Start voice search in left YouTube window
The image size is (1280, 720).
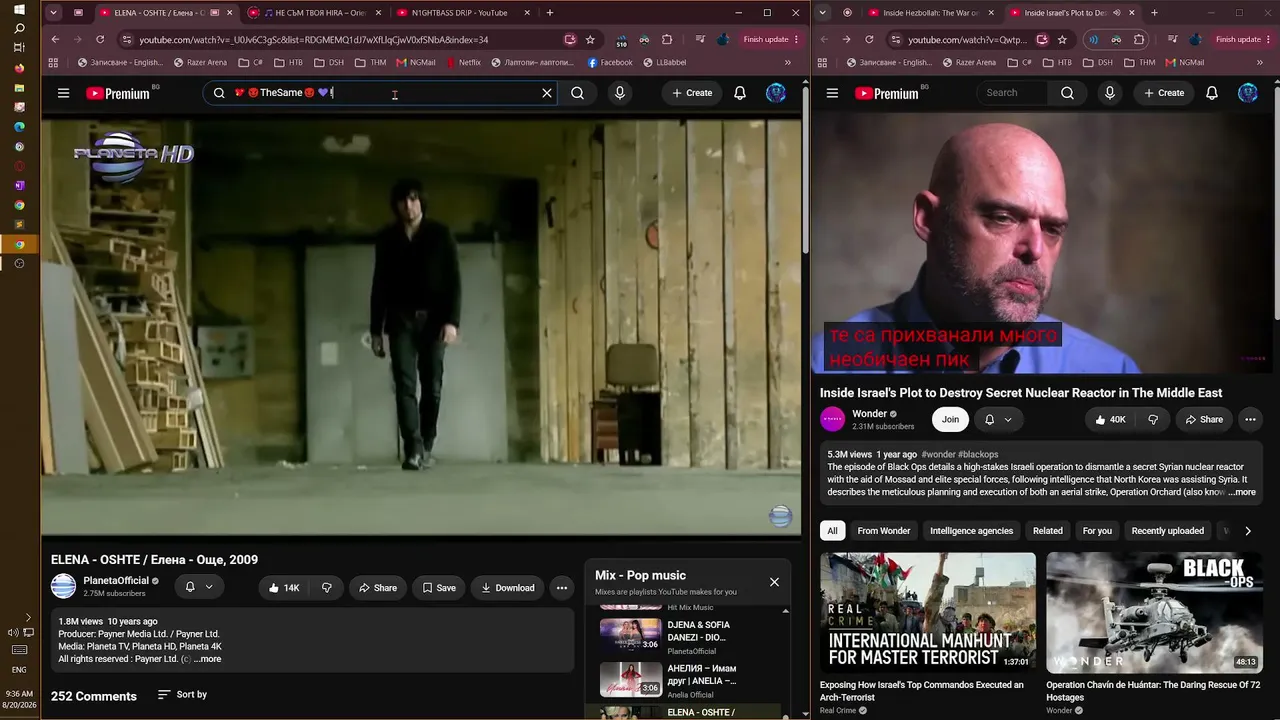(x=620, y=93)
